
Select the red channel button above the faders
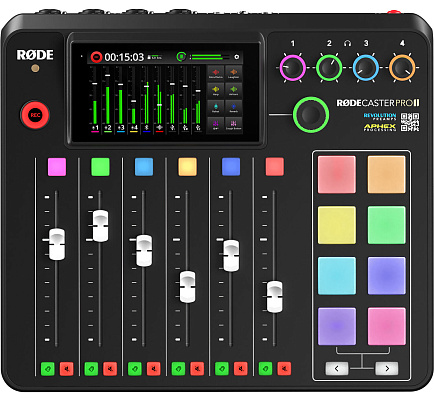275,167
